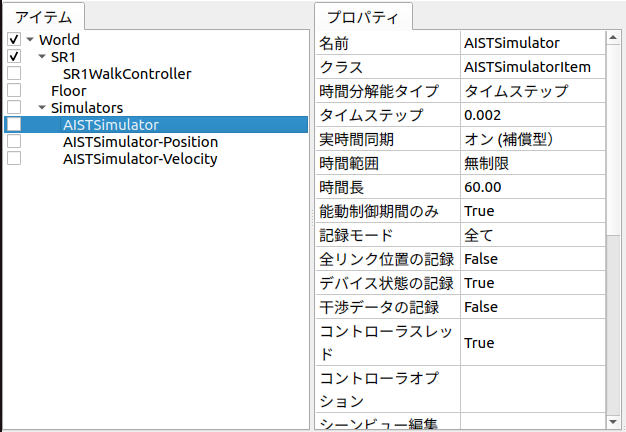
Task: Click the クラス value AISTSimulatorItem
Action: click(x=533, y=67)
